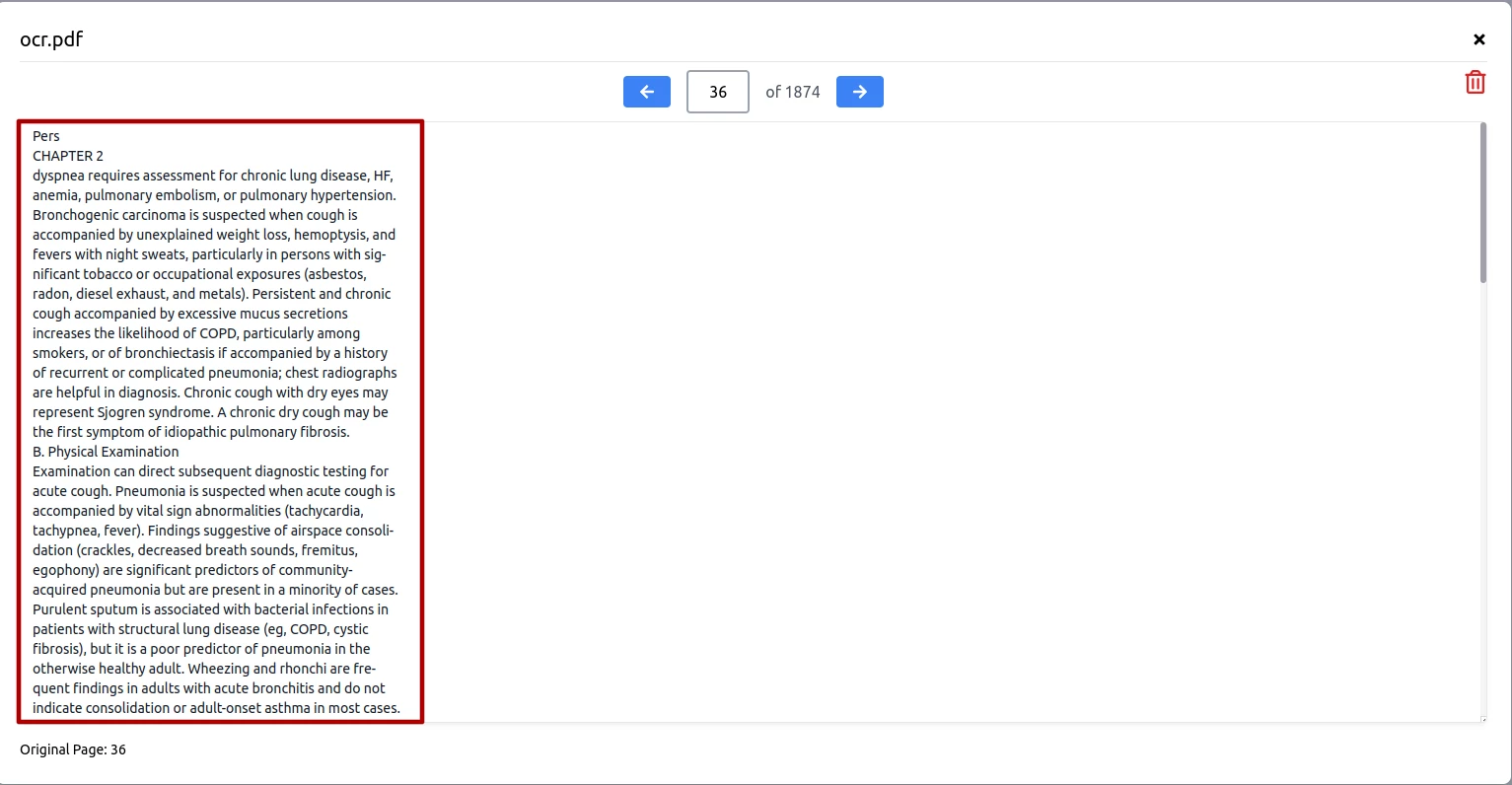Screen dimensions: 1512x785
Task: Click line 'patients with structural lung disease'
Action: [200, 629]
